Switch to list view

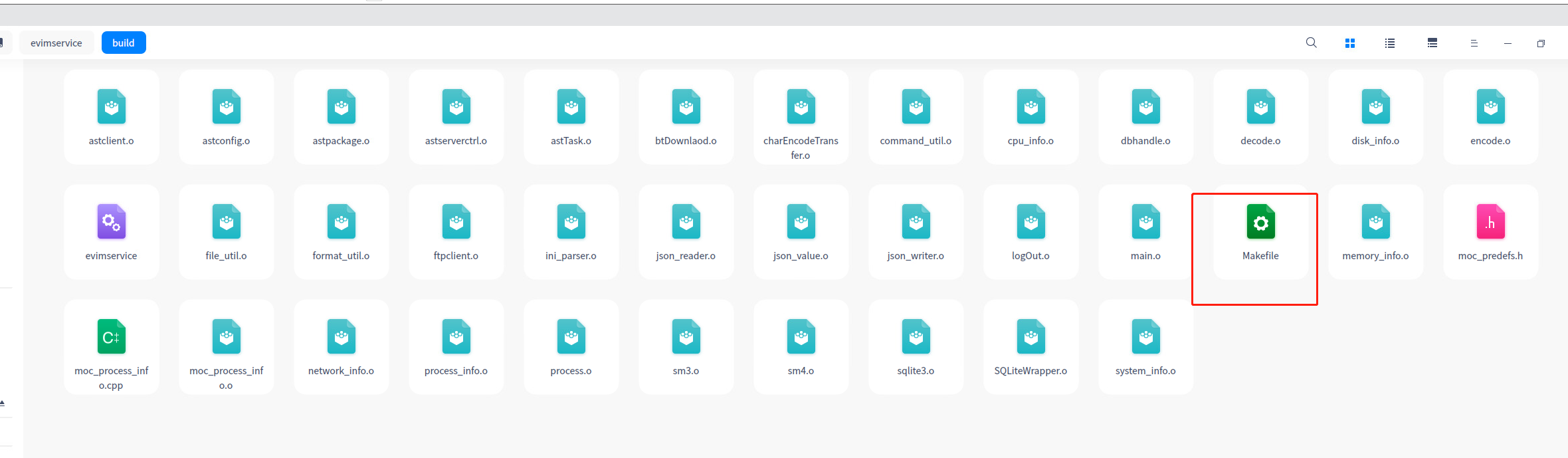(1390, 43)
